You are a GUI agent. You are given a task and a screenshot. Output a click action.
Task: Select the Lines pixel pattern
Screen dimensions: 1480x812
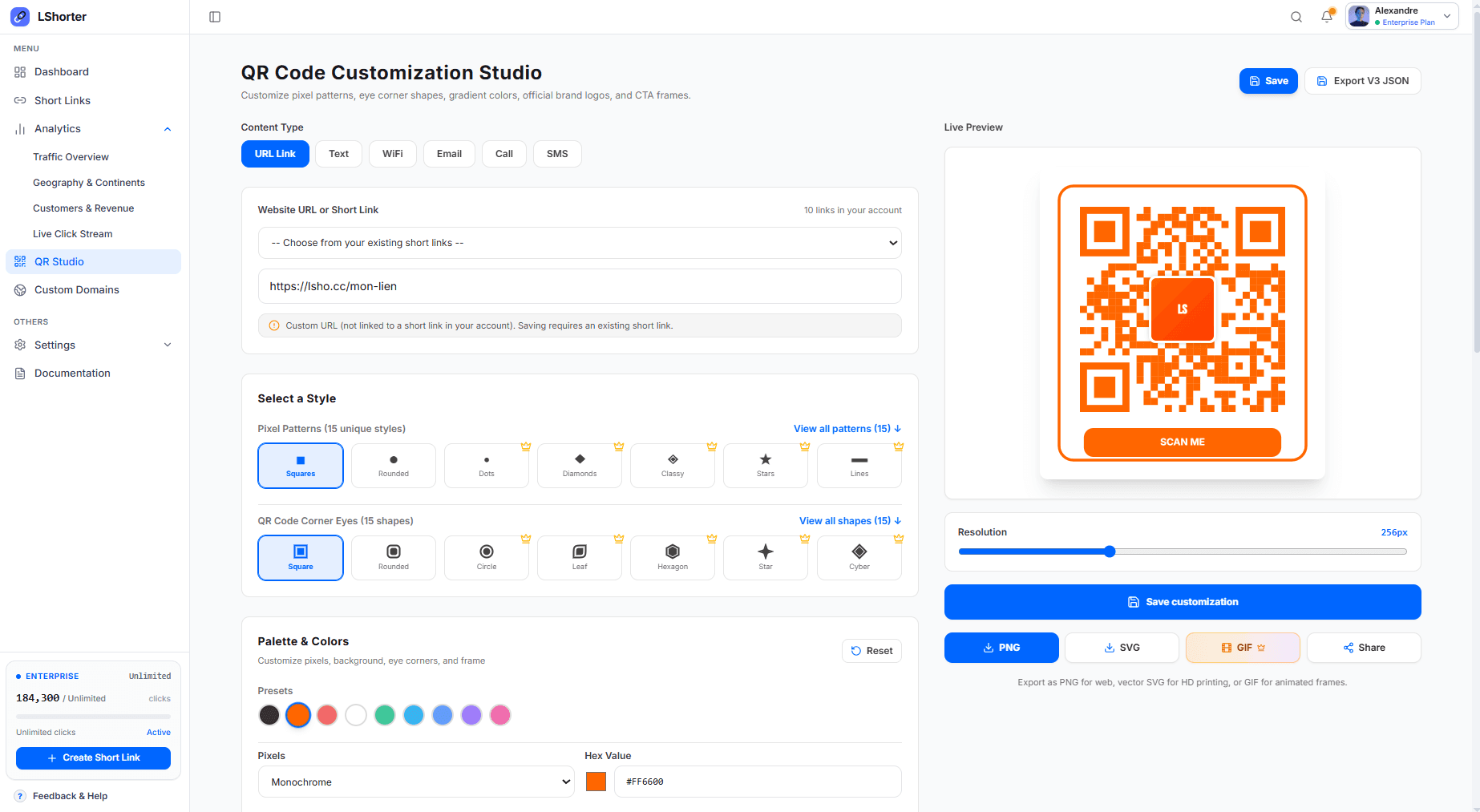click(859, 466)
